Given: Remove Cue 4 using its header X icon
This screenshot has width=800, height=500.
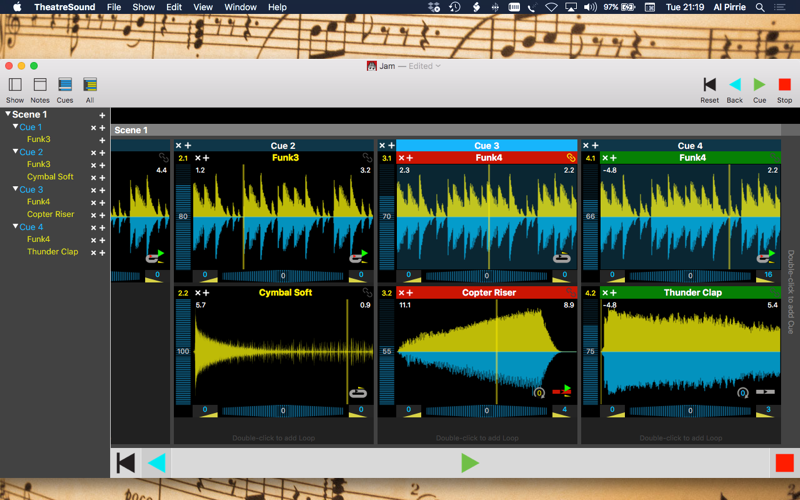Looking at the screenshot, I should tap(586, 145).
